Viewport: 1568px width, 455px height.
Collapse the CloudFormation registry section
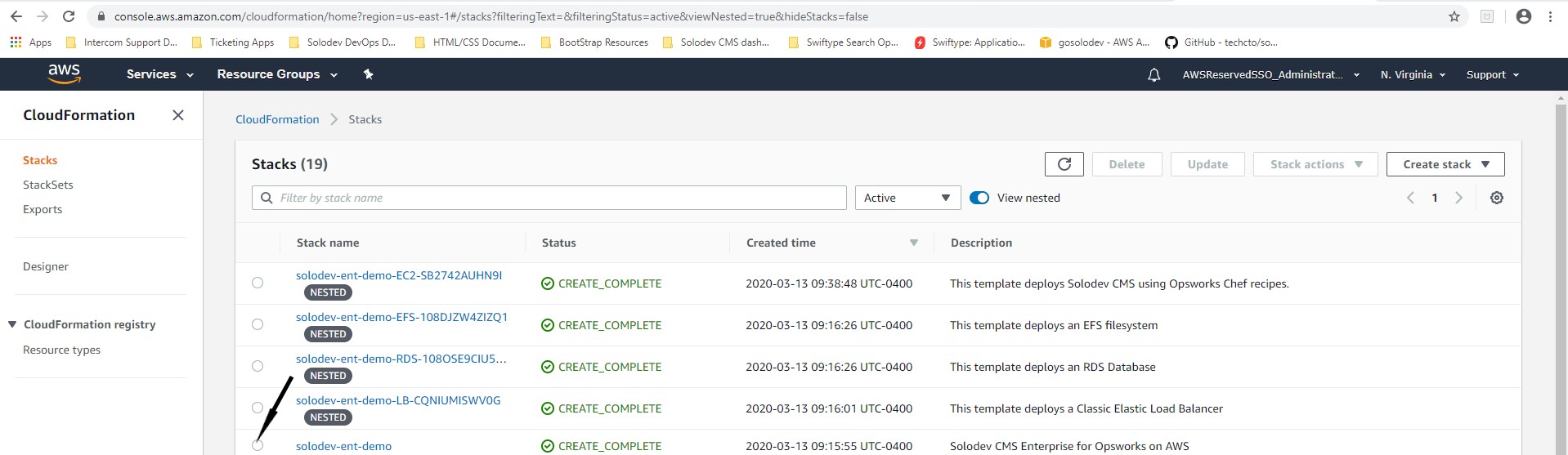coord(12,324)
